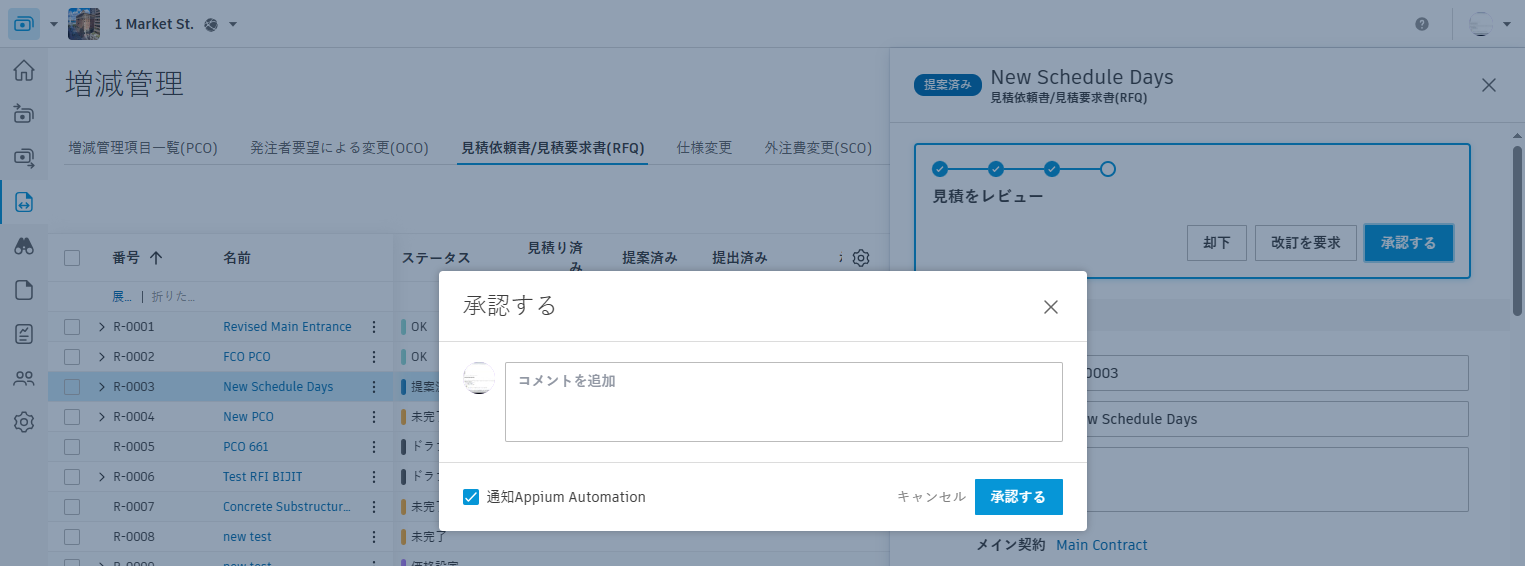Viewport: 1525px width, 566px height.
Task: Open the more menu for FCO PCO row
Action: [374, 357]
